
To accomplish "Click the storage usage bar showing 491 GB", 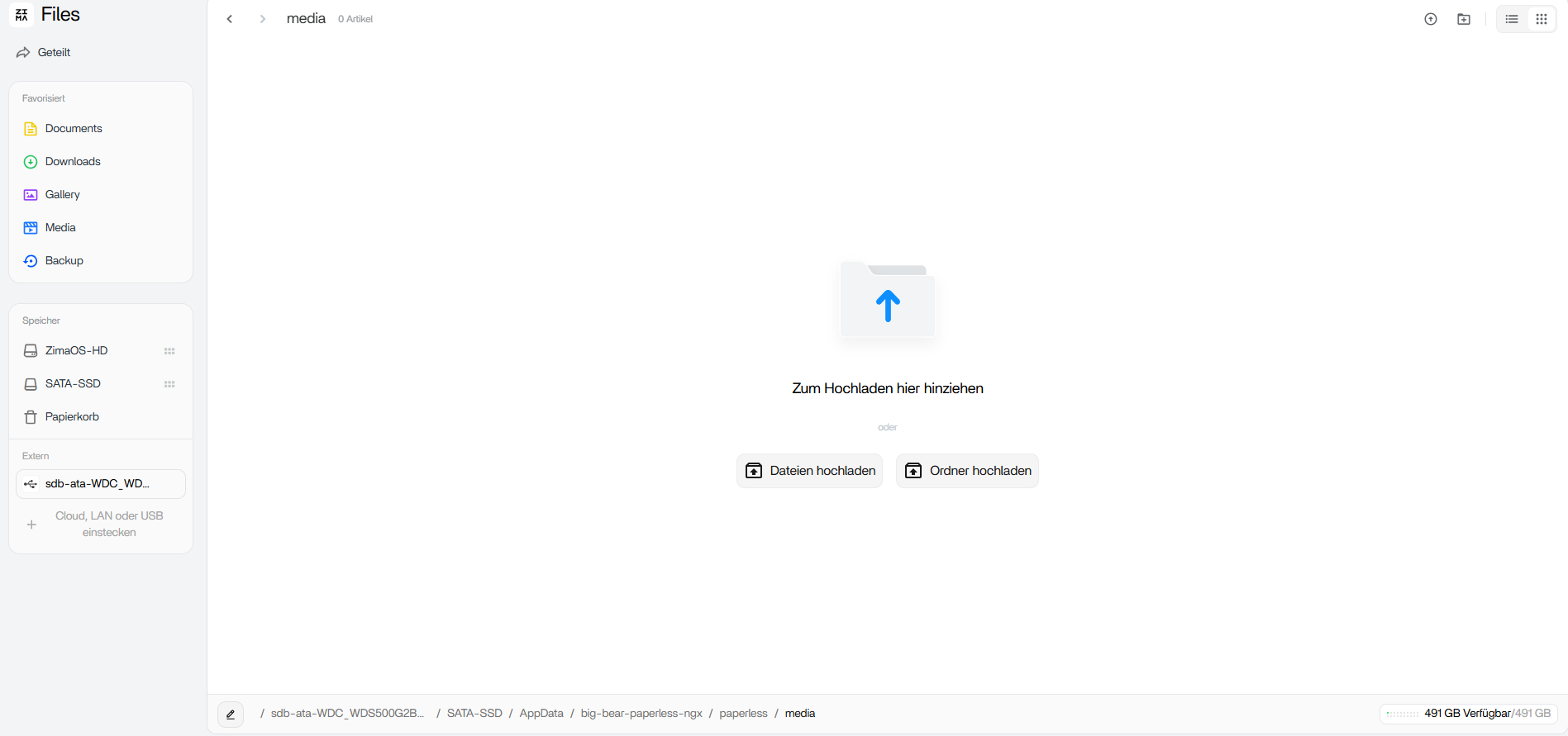I will tap(1468, 714).
